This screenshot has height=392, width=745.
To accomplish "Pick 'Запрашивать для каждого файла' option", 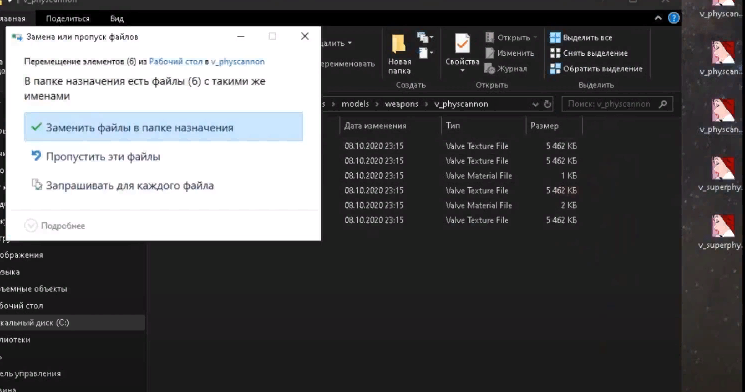I will (x=122, y=185).
